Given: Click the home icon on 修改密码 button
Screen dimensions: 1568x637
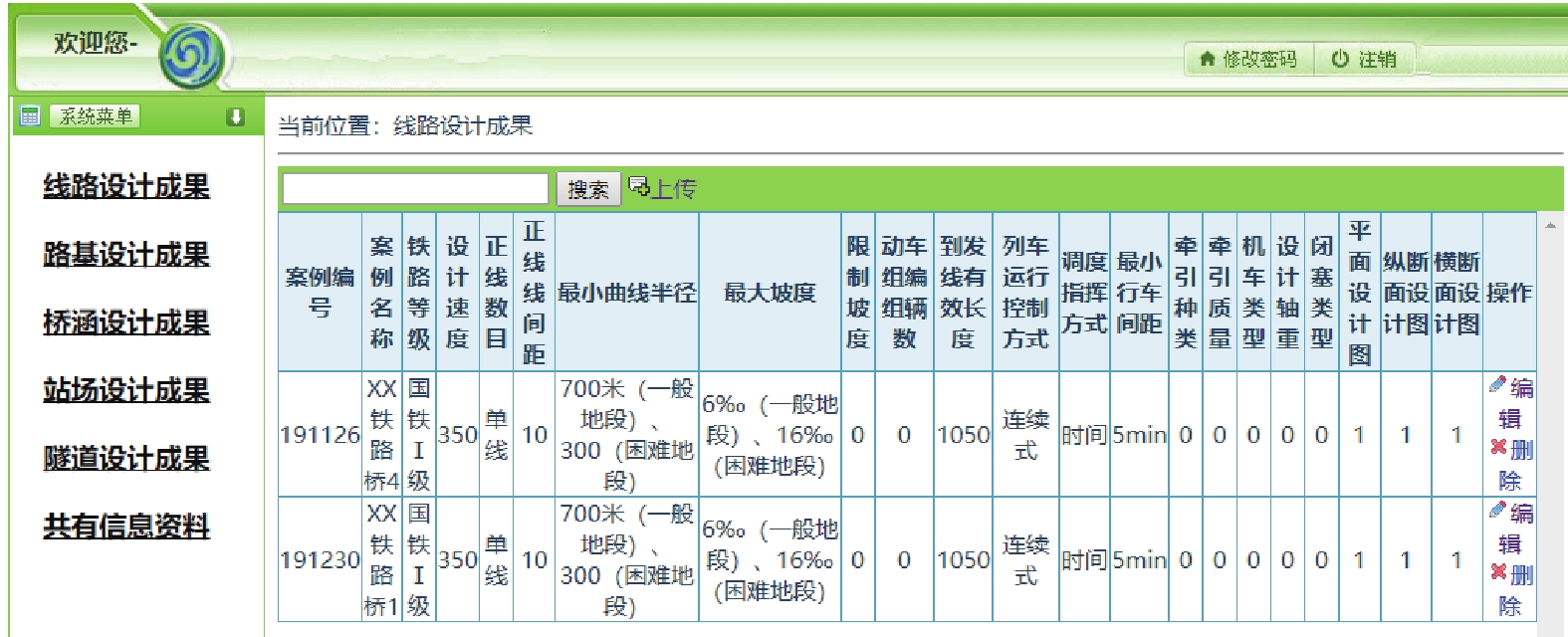Looking at the screenshot, I should (1208, 60).
